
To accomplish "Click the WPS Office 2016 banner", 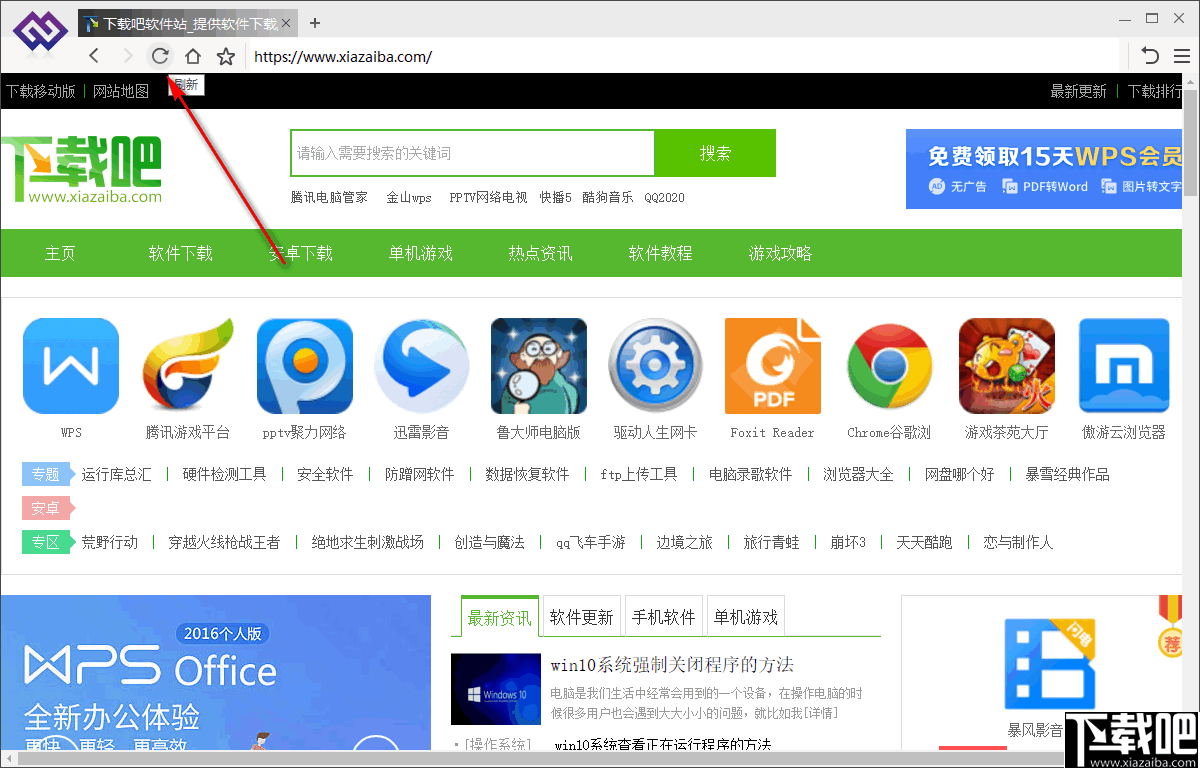I will [x=215, y=672].
